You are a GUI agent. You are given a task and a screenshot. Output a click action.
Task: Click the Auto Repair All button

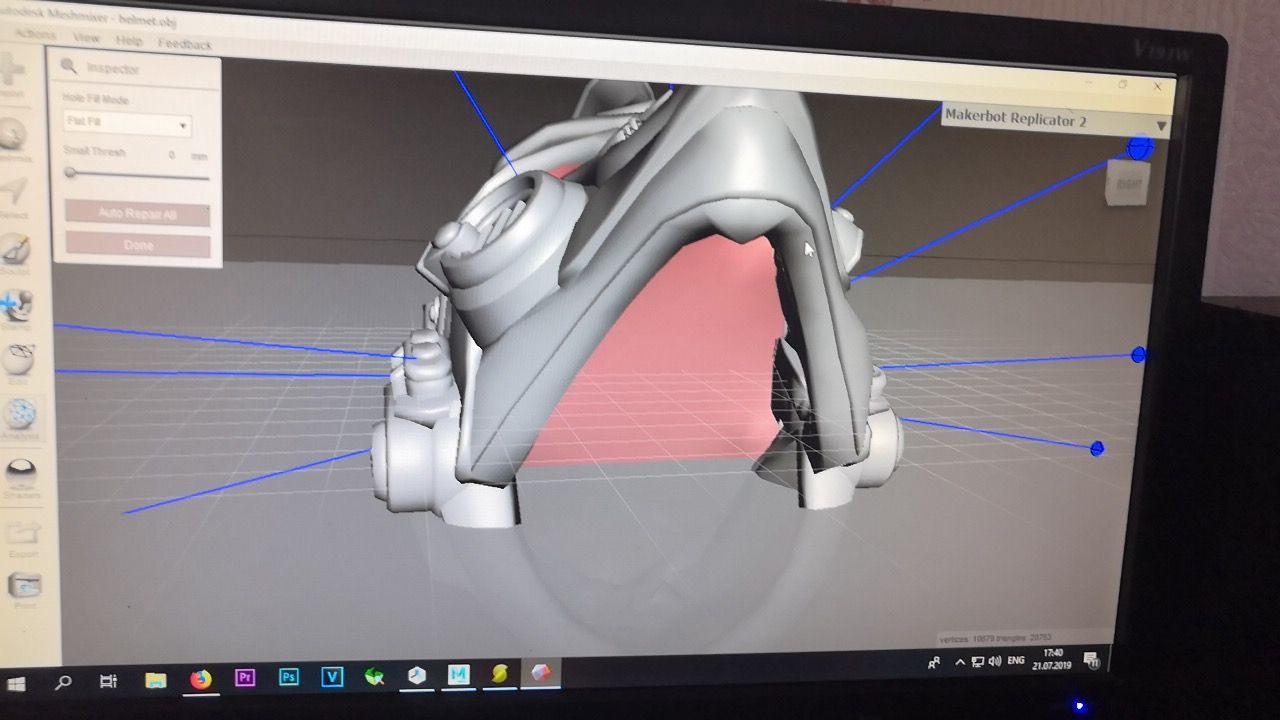(138, 214)
